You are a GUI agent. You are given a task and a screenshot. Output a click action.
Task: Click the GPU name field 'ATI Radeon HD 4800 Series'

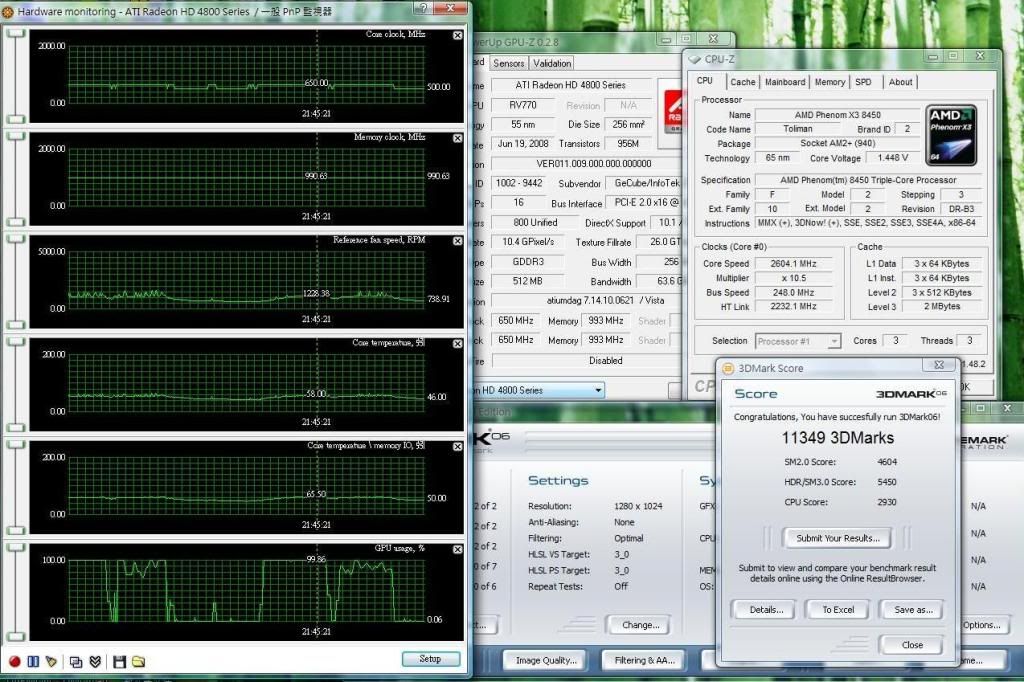(x=571, y=85)
